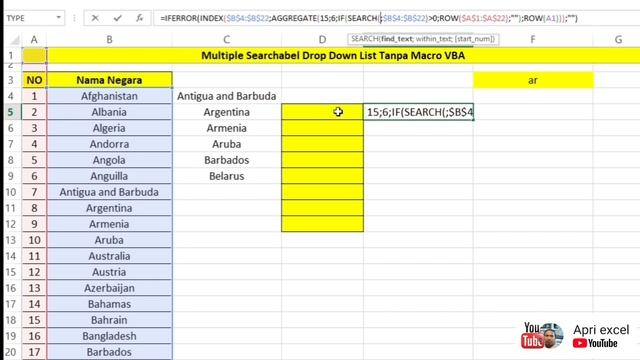The width and height of the screenshot is (640, 360).
Task: Select cell with Andorra
Action: (x=109, y=144)
